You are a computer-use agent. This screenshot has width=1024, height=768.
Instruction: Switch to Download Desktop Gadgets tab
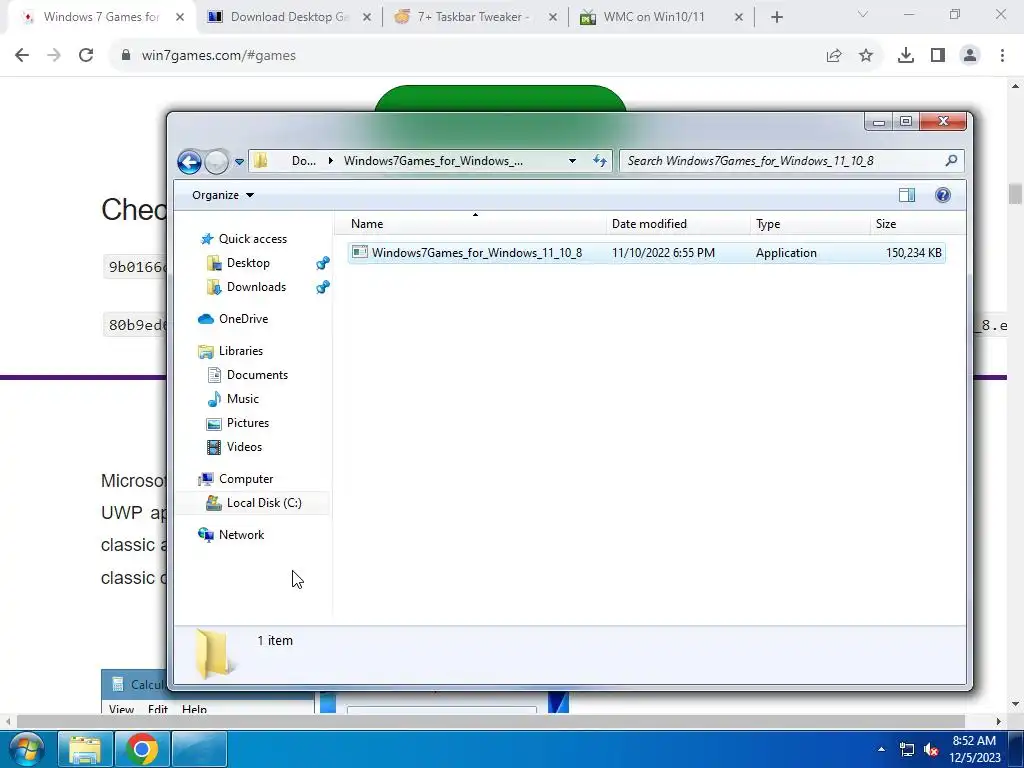pyautogui.click(x=289, y=17)
